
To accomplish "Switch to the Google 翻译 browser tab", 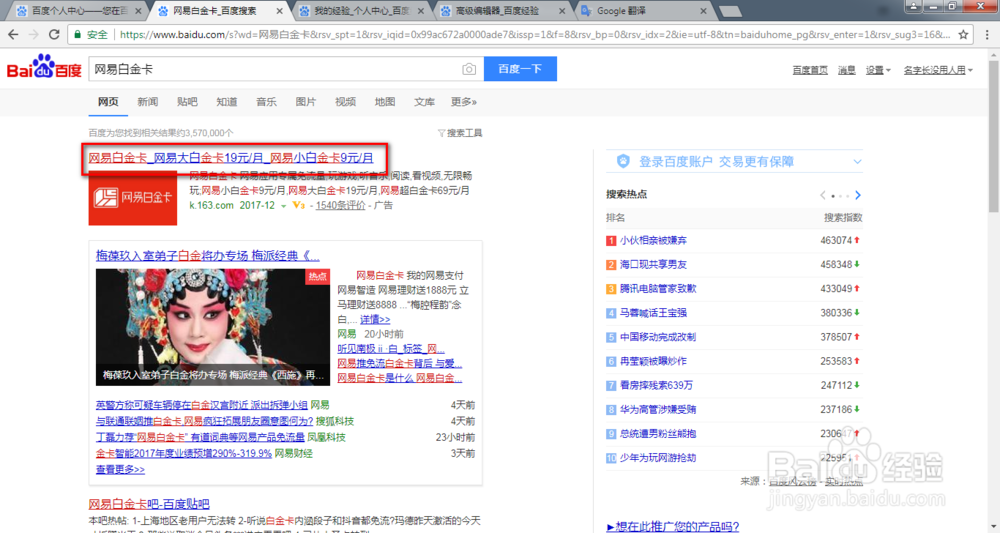I will click(x=644, y=11).
